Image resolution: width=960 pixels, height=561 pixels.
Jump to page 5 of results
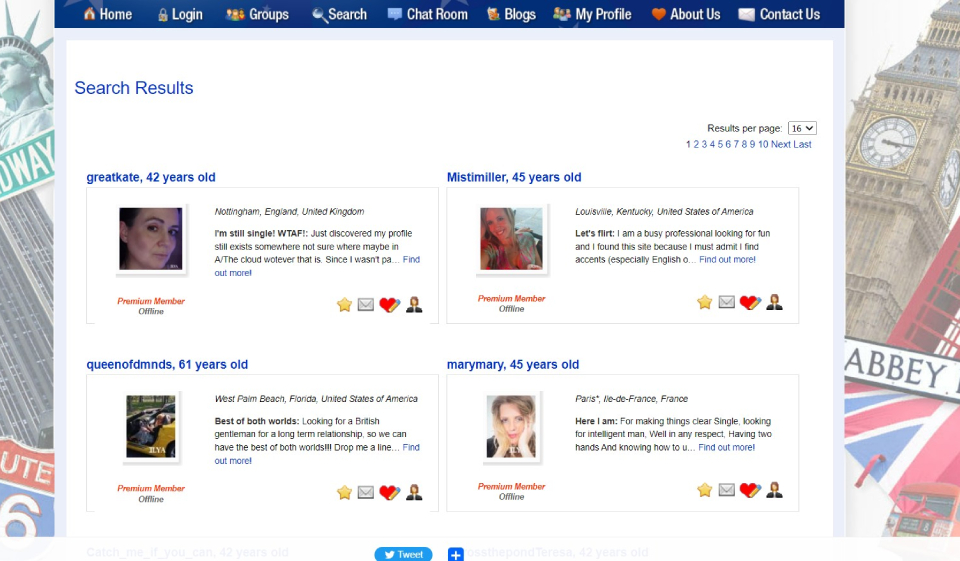pos(720,144)
